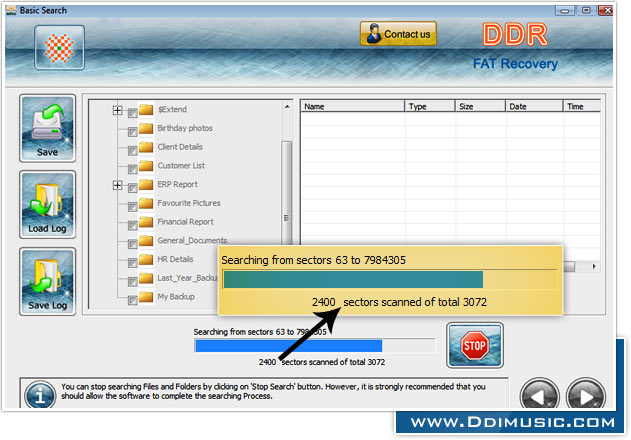The height and width of the screenshot is (440, 631).
Task: Click the Contact us button
Action: tap(398, 34)
